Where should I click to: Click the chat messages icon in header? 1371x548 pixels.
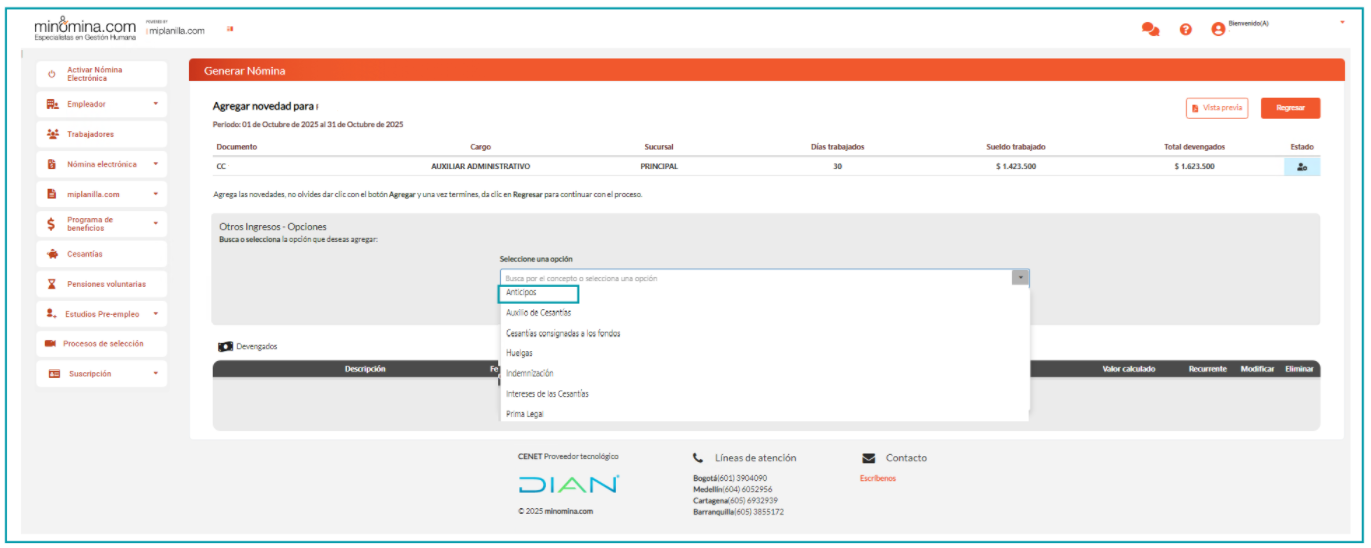[1150, 30]
